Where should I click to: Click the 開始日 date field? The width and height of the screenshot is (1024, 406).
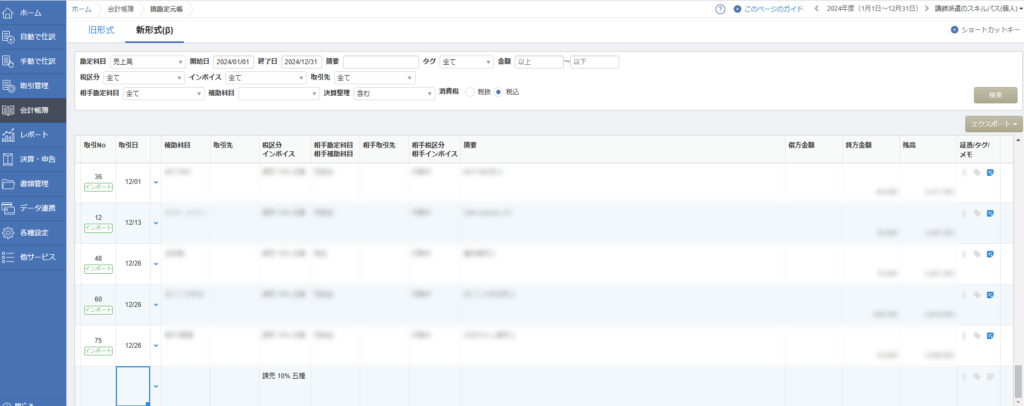[x=232, y=62]
